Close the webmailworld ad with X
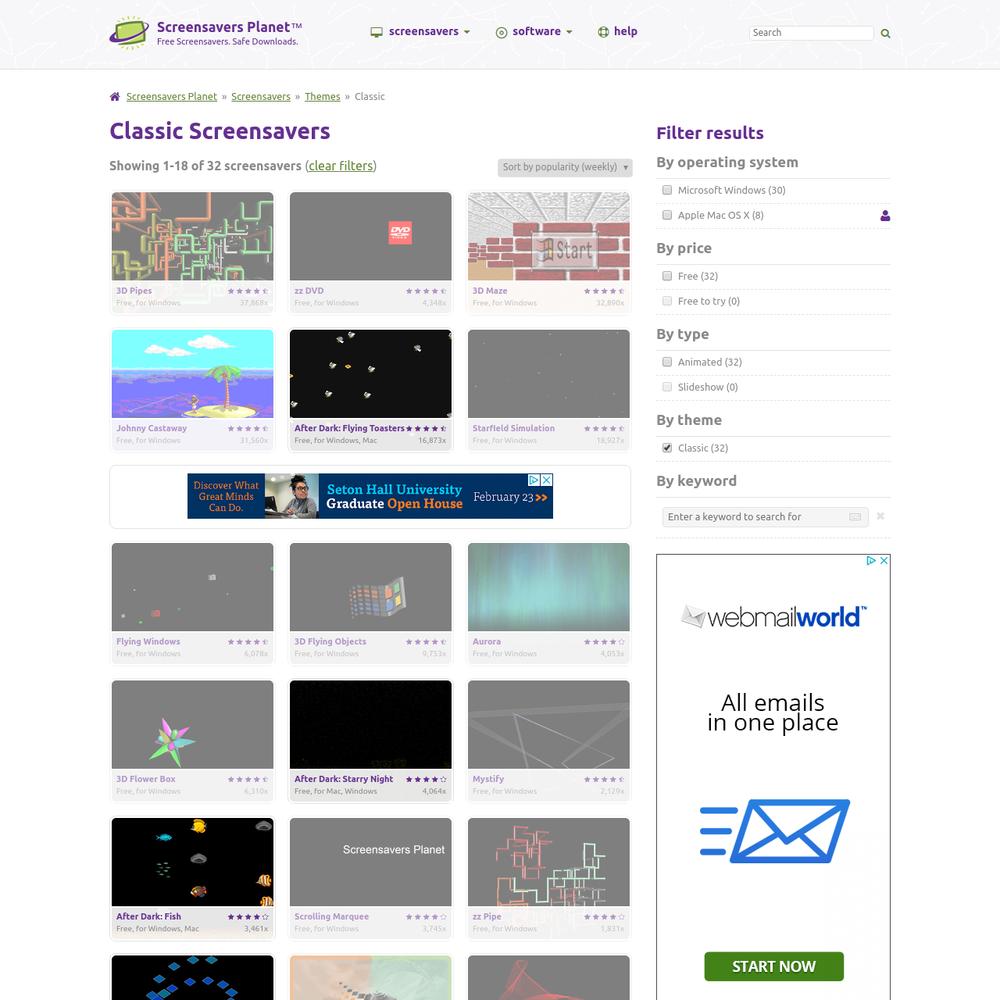 pyautogui.click(x=884, y=561)
